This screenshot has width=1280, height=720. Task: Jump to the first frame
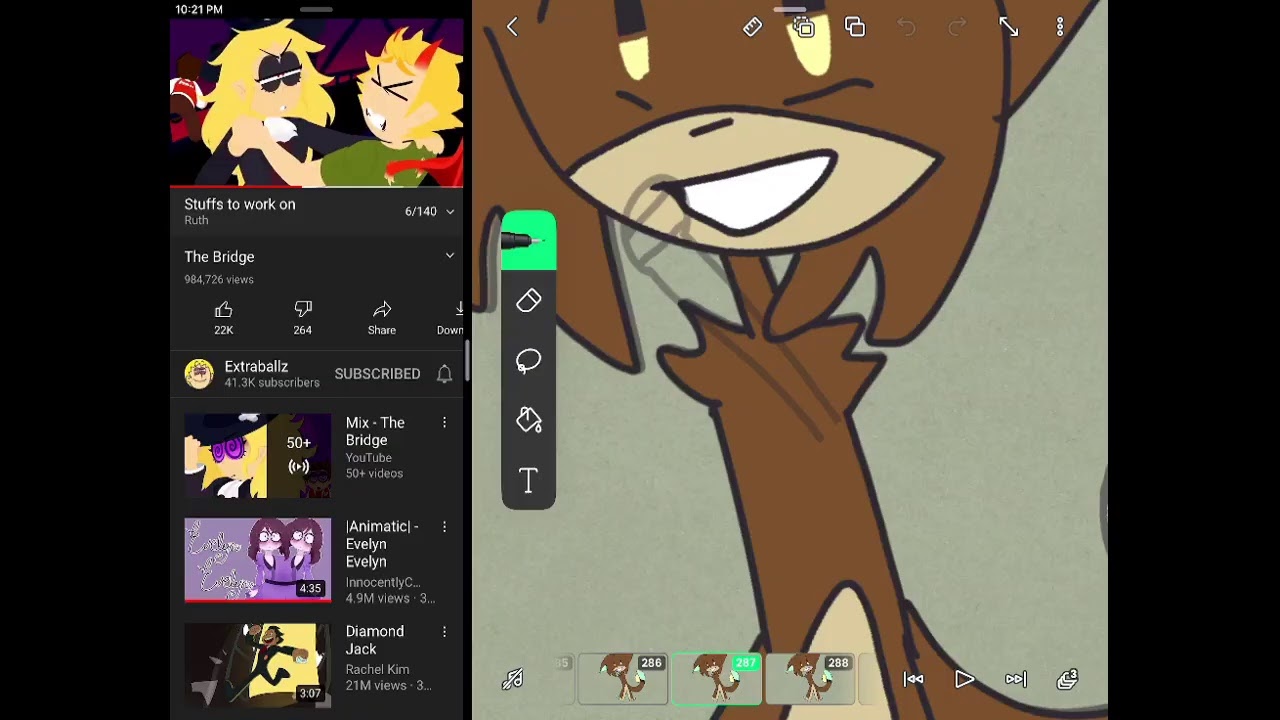914,679
